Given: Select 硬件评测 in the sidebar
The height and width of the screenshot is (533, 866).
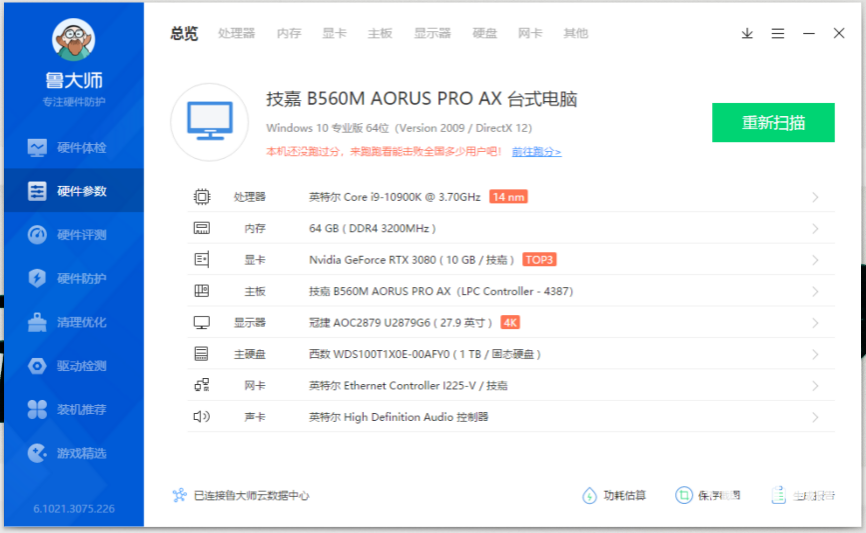Looking at the screenshot, I should click(72, 235).
